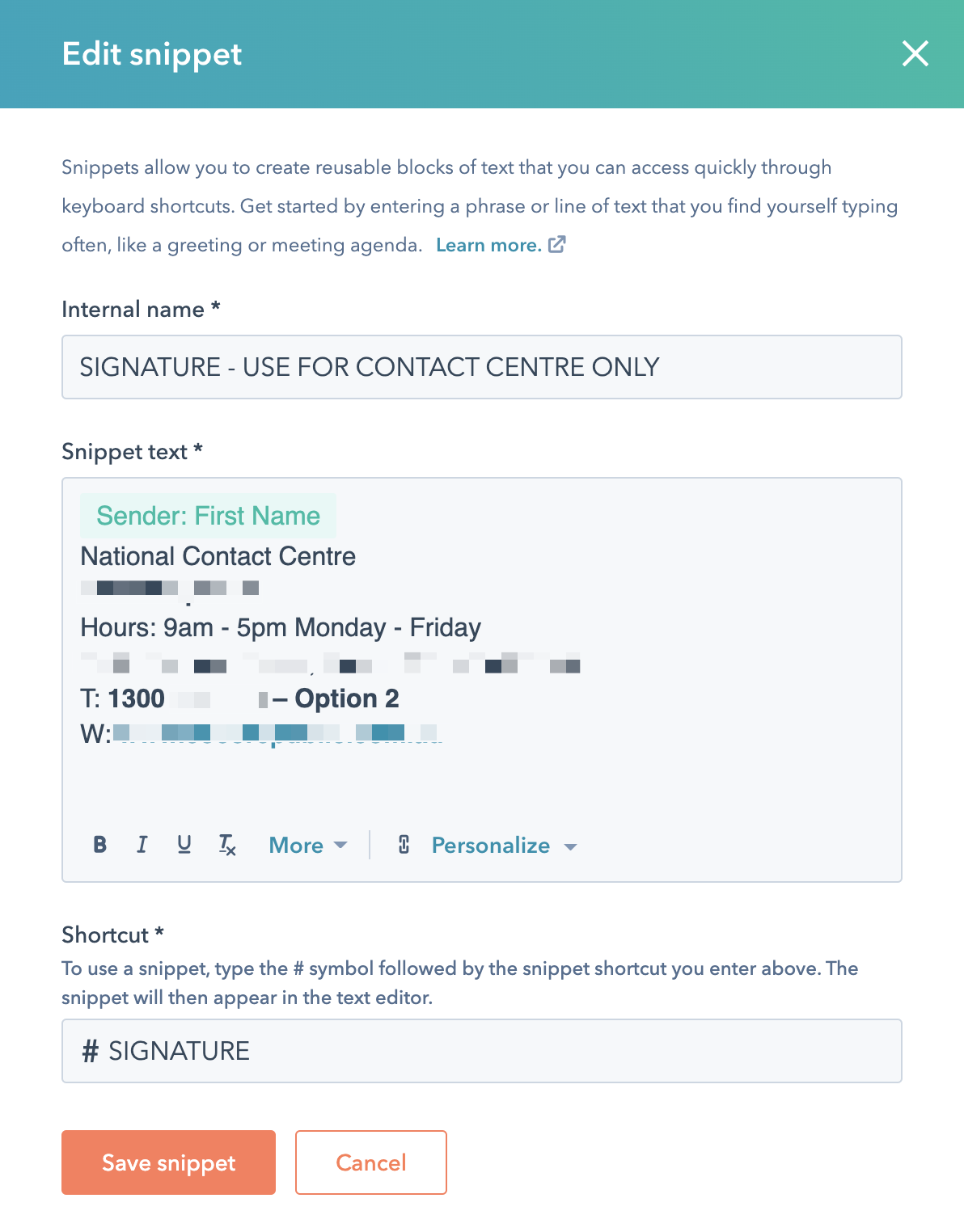Toggle bold formatting in snippet editor
The width and height of the screenshot is (964, 1232).
coord(100,845)
